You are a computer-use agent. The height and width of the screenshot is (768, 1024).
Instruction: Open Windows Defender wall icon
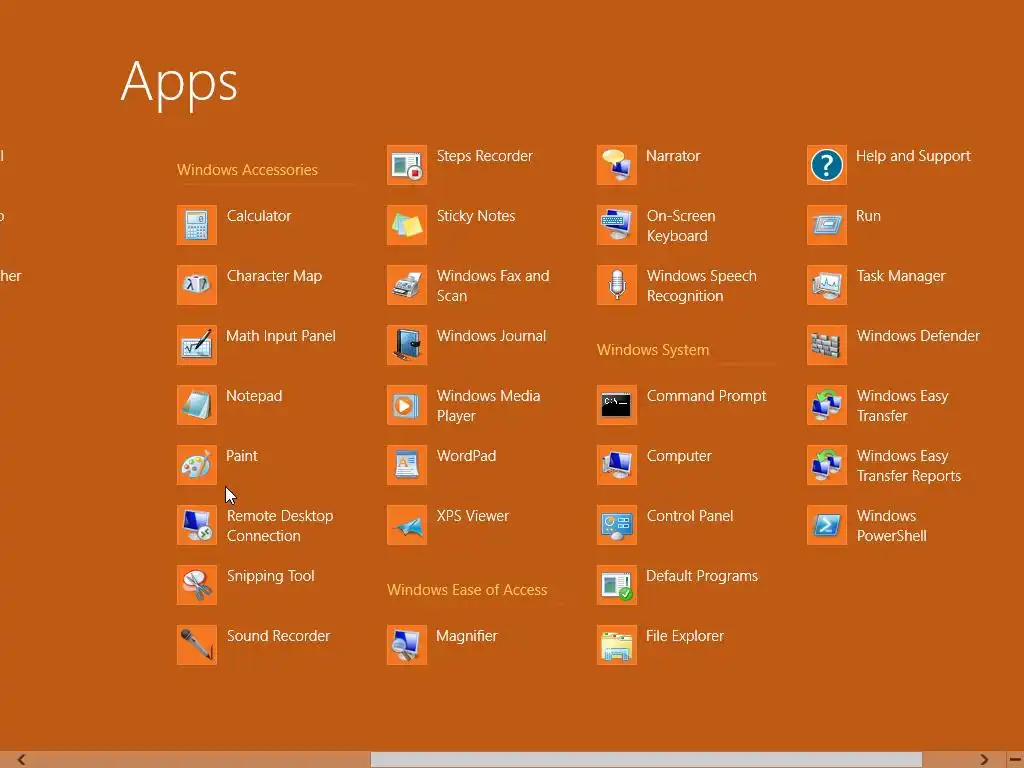827,345
